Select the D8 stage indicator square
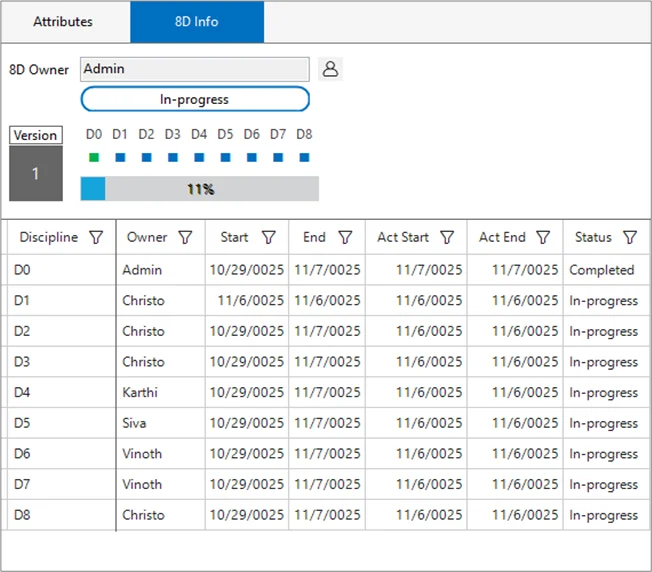 [x=304, y=157]
